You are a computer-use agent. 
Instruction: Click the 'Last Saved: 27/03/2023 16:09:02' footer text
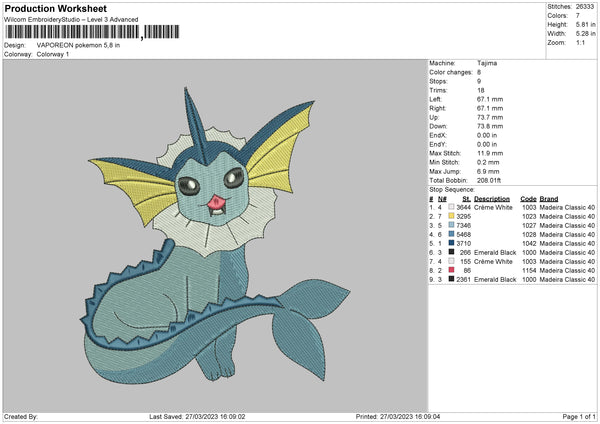pyautogui.click(x=197, y=416)
